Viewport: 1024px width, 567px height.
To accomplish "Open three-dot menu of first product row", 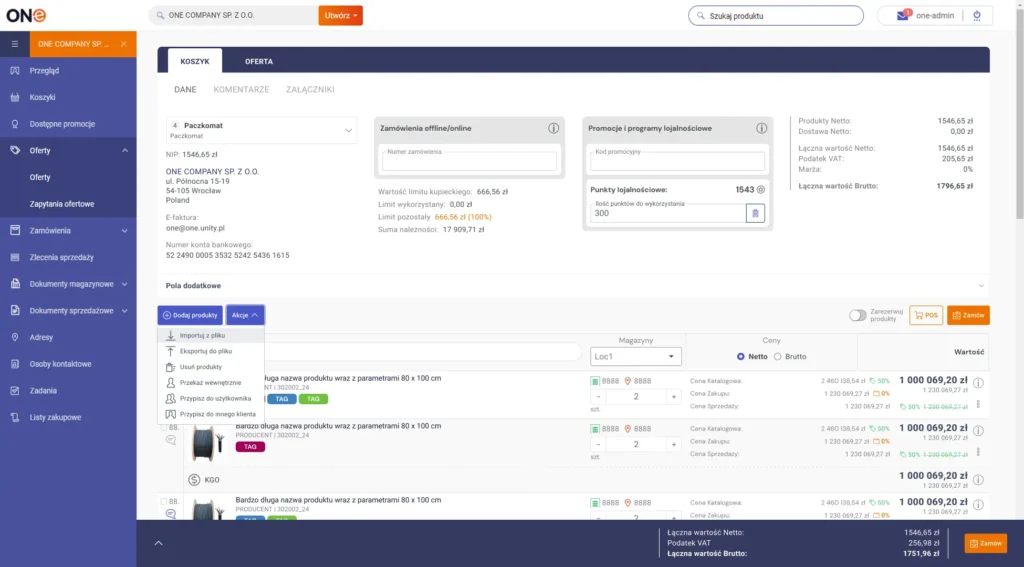I will pyautogui.click(x=978, y=405).
